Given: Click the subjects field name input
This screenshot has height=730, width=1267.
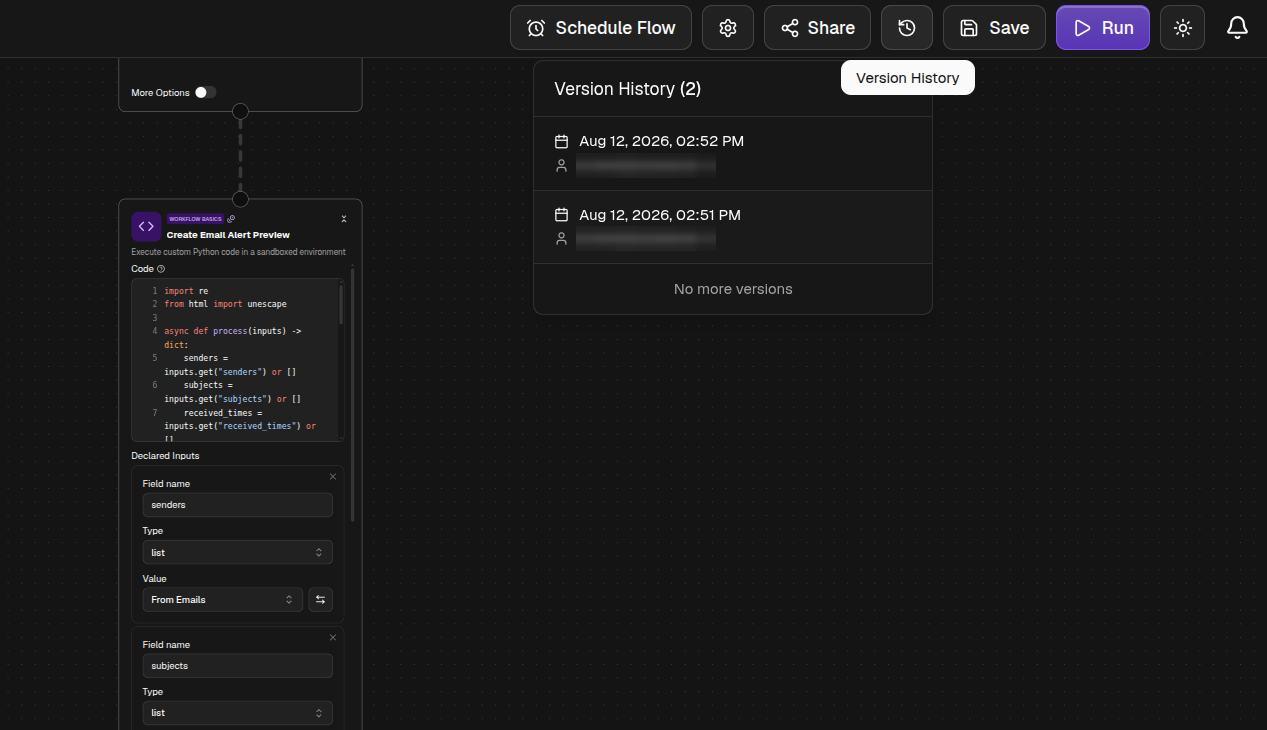Looking at the screenshot, I should 237,666.
